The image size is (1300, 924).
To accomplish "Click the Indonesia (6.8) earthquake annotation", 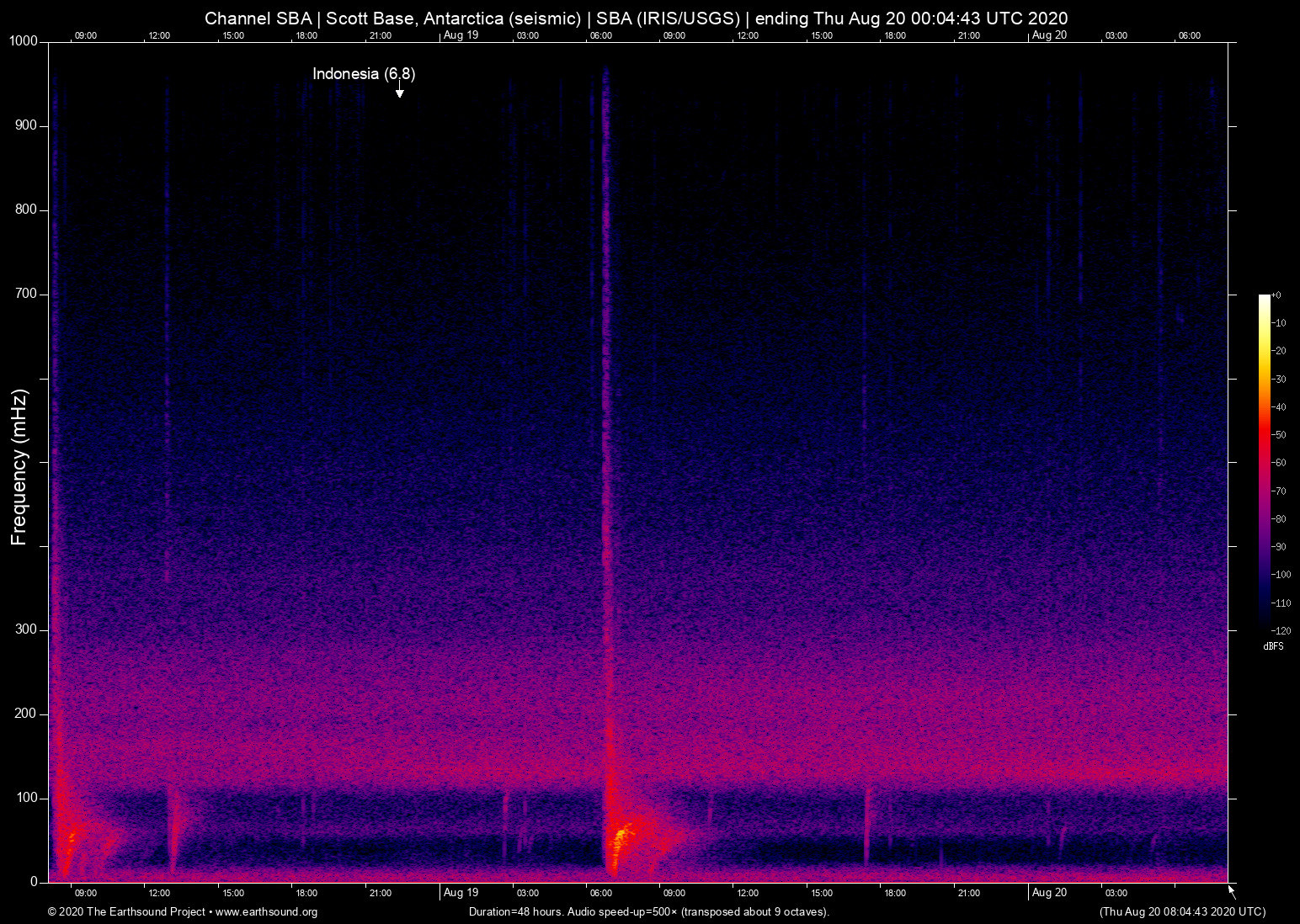I will tap(364, 74).
